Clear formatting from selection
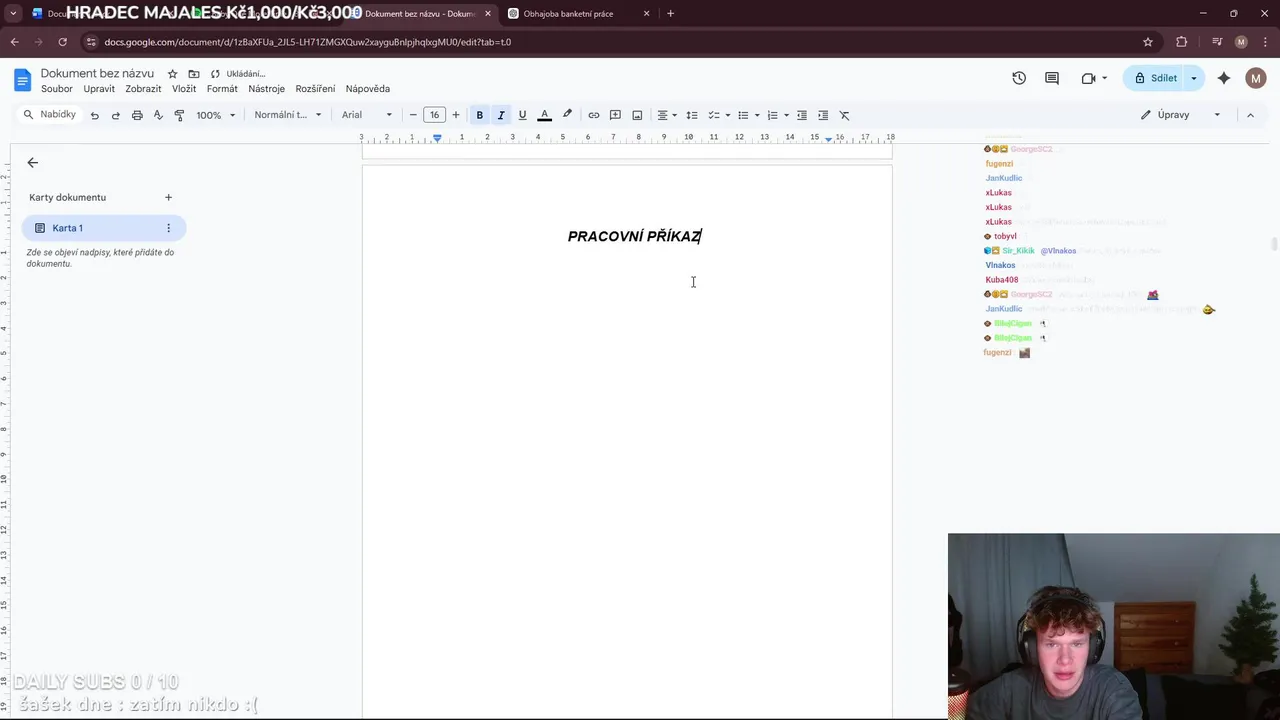This screenshot has width=1280, height=720. (844, 115)
